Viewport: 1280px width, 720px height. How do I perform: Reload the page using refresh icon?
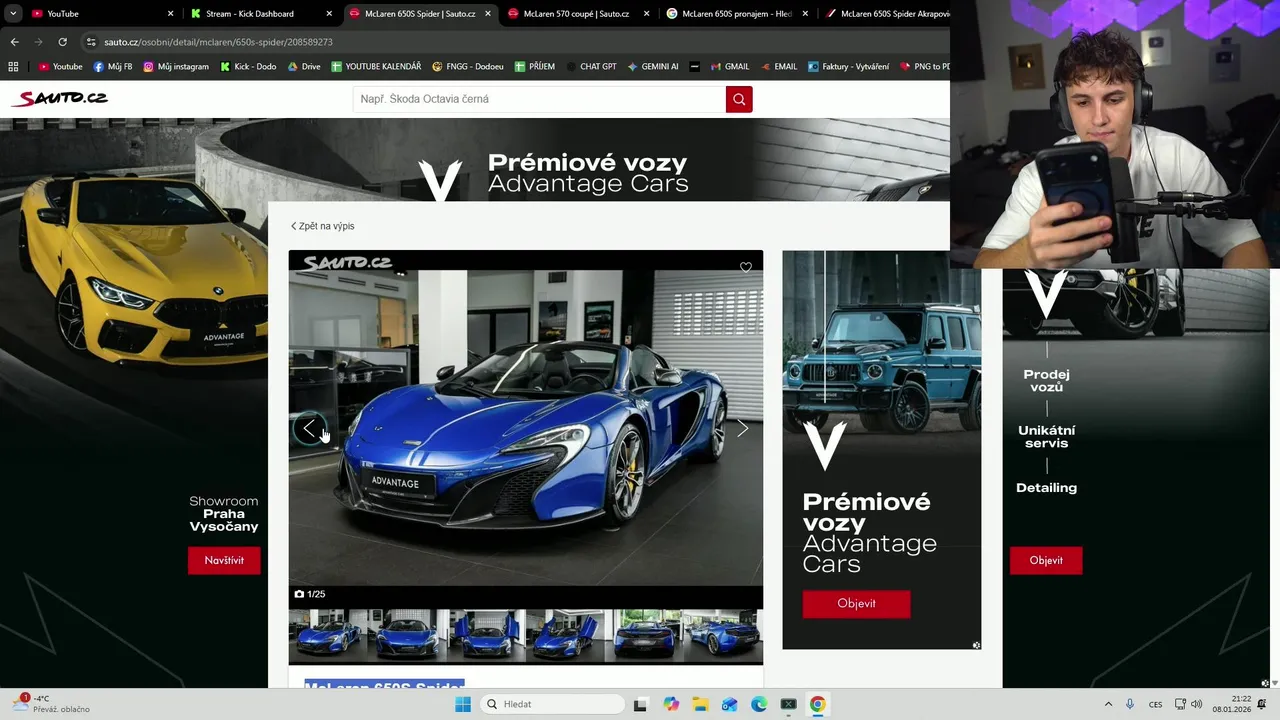click(x=62, y=42)
